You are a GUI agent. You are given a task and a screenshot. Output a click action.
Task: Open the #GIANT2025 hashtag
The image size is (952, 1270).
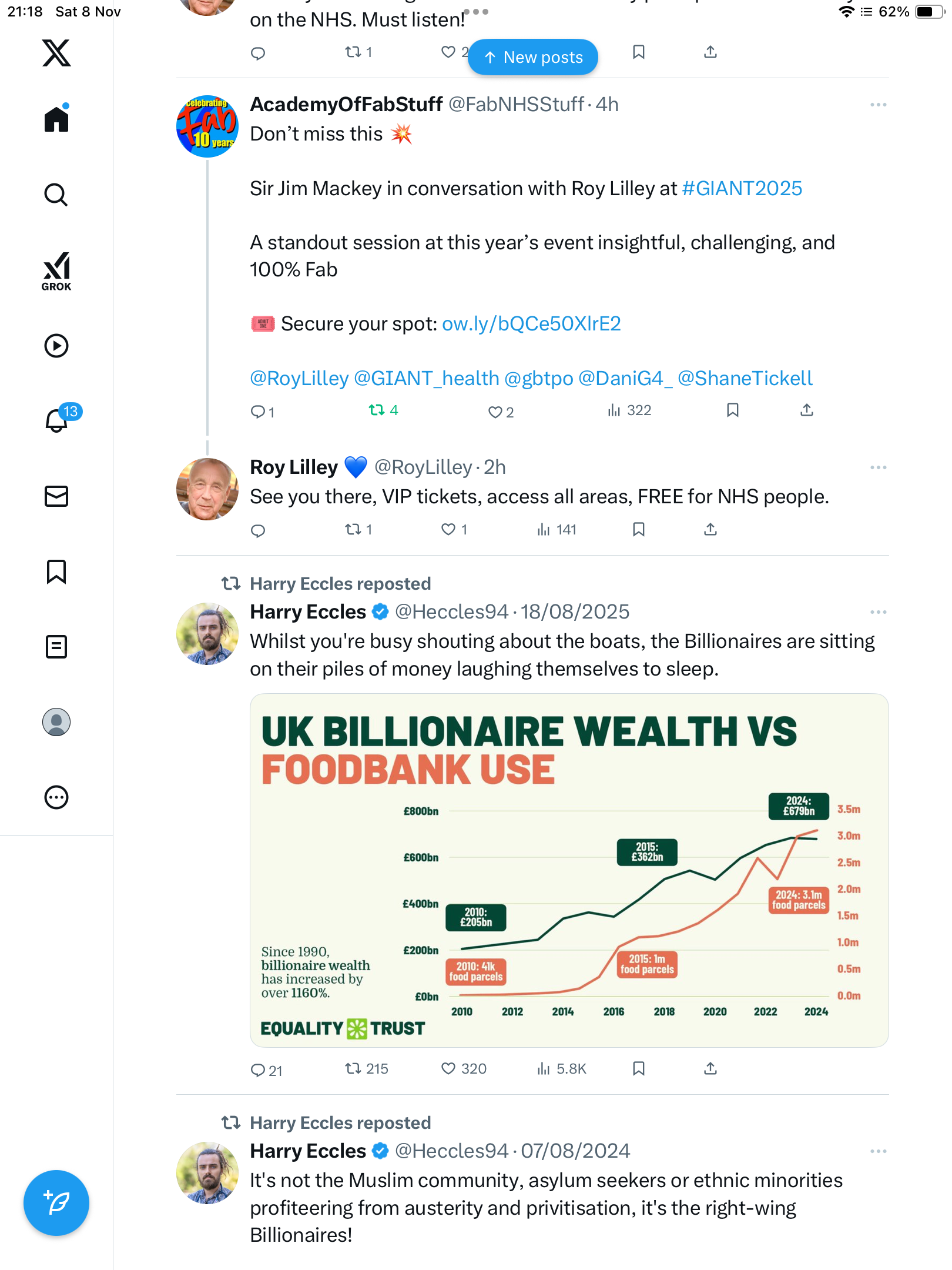pos(742,189)
